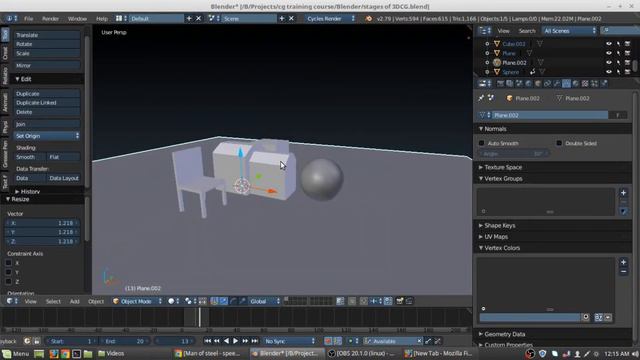Click the Join objects button
Image resolution: width=640 pixels, height=360 pixels.
(x=47, y=124)
